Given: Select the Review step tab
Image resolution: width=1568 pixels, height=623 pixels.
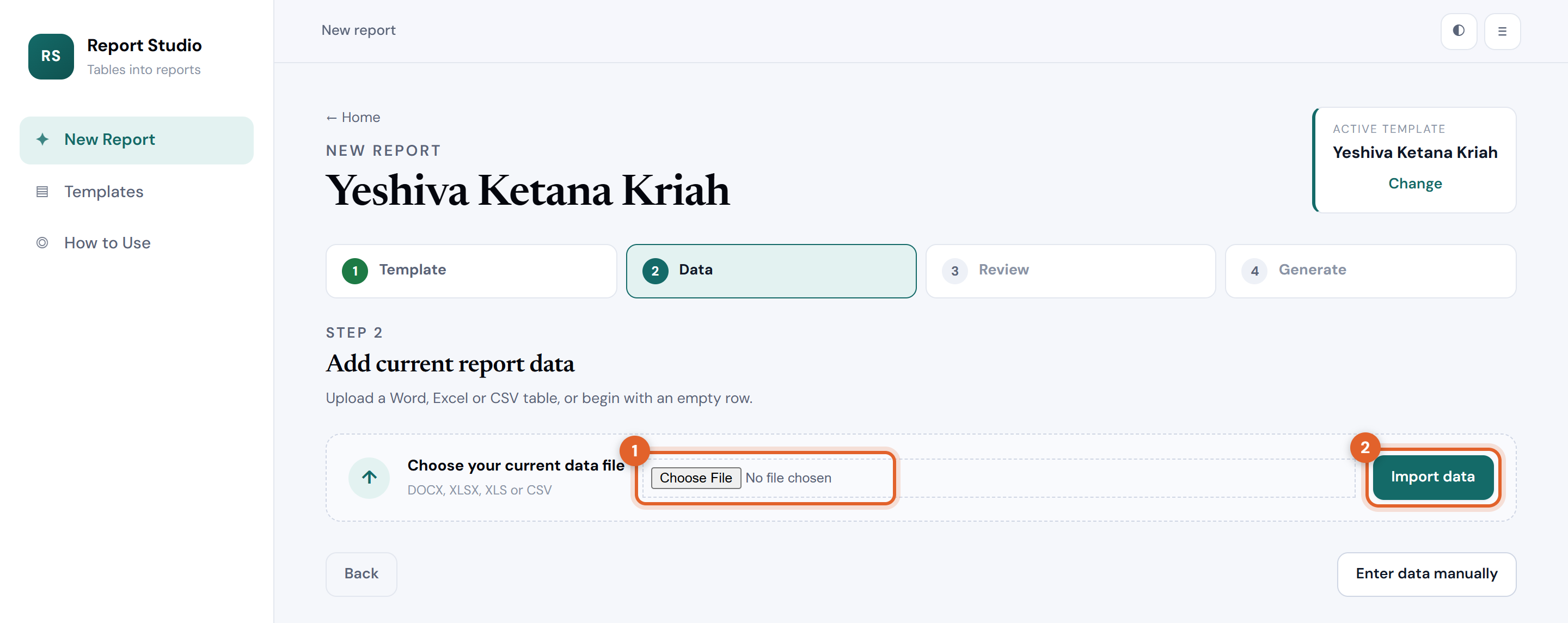Looking at the screenshot, I should [1070, 271].
